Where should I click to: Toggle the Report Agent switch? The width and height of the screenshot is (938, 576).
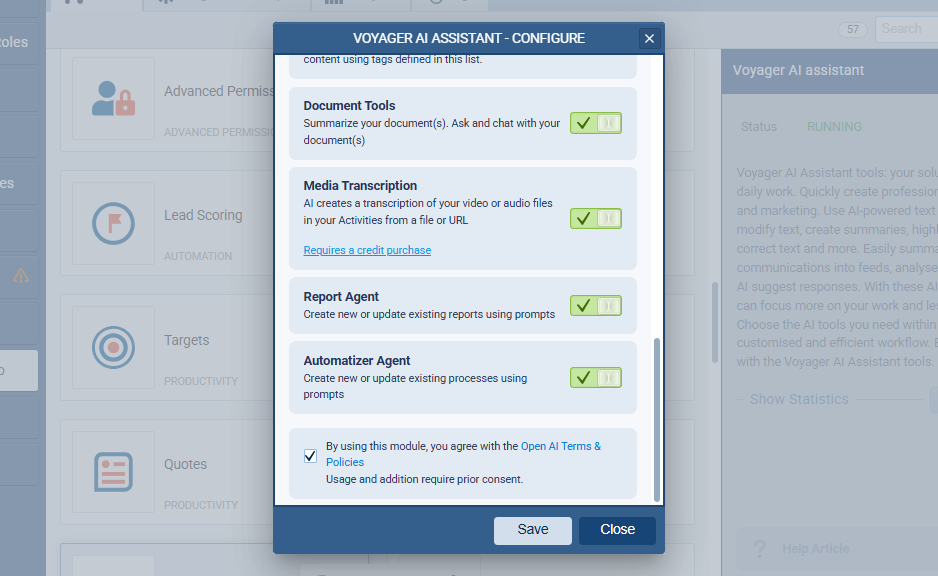pos(596,306)
